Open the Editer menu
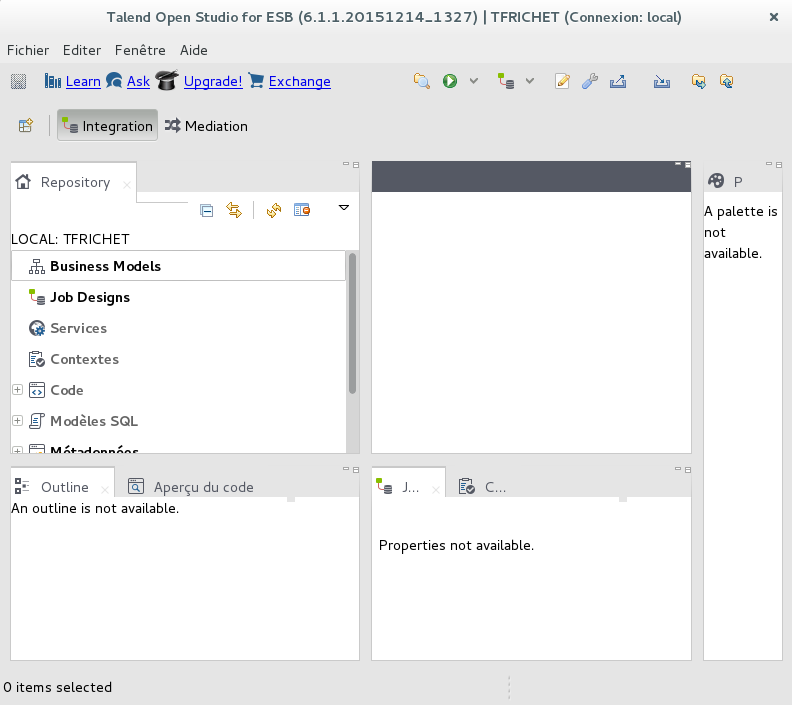792x705 pixels. 82,50
